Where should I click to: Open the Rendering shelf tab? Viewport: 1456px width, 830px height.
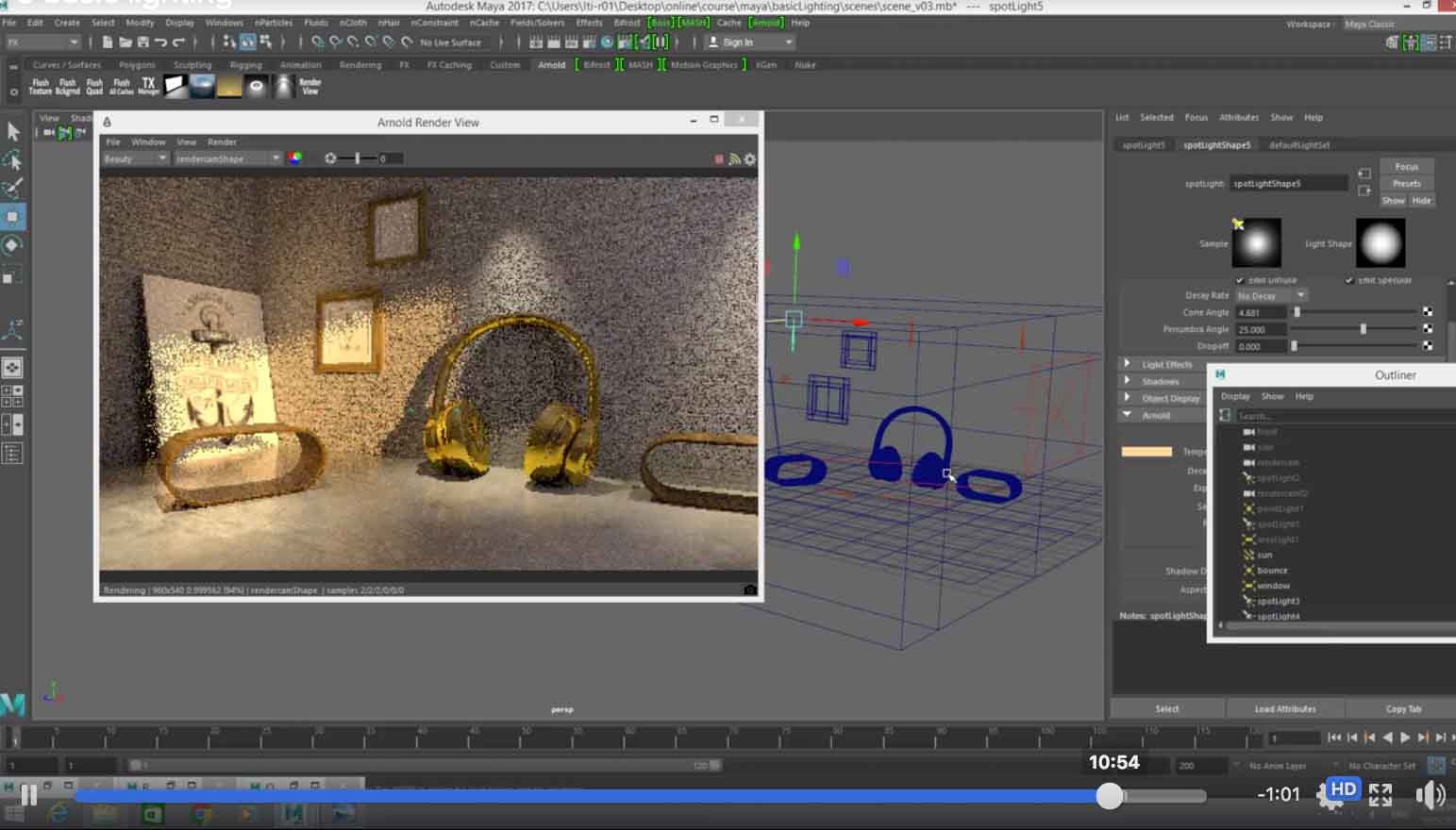click(x=360, y=65)
